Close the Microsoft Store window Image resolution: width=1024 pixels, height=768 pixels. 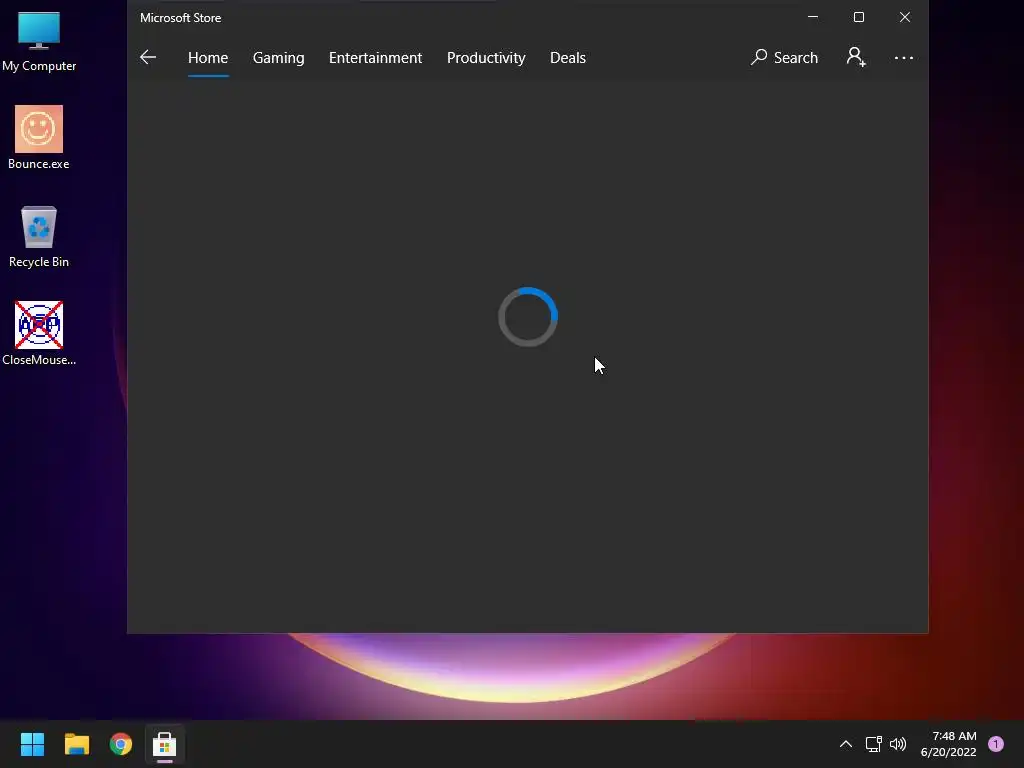click(x=904, y=17)
